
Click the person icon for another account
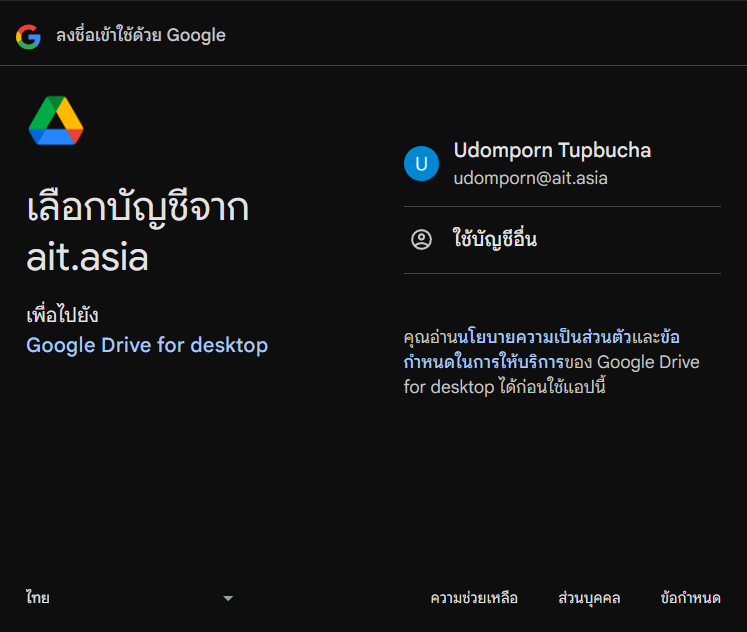(x=421, y=240)
